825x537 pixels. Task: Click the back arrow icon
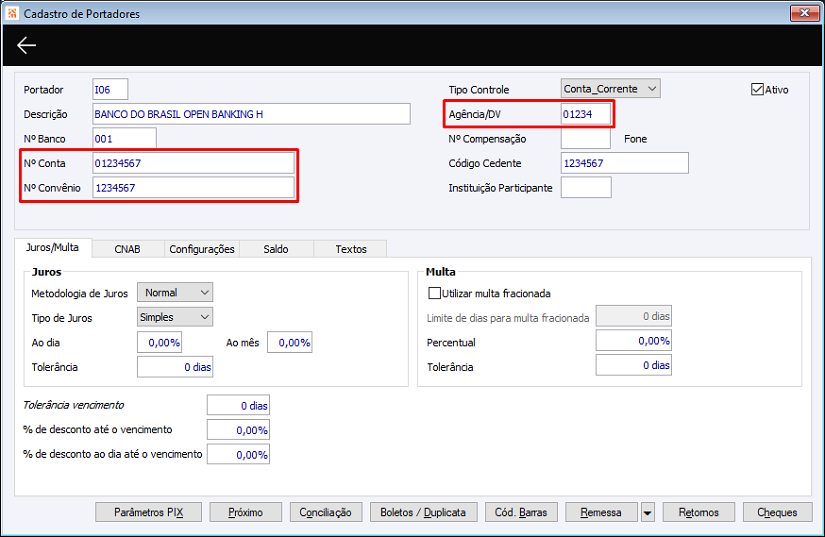coord(26,45)
